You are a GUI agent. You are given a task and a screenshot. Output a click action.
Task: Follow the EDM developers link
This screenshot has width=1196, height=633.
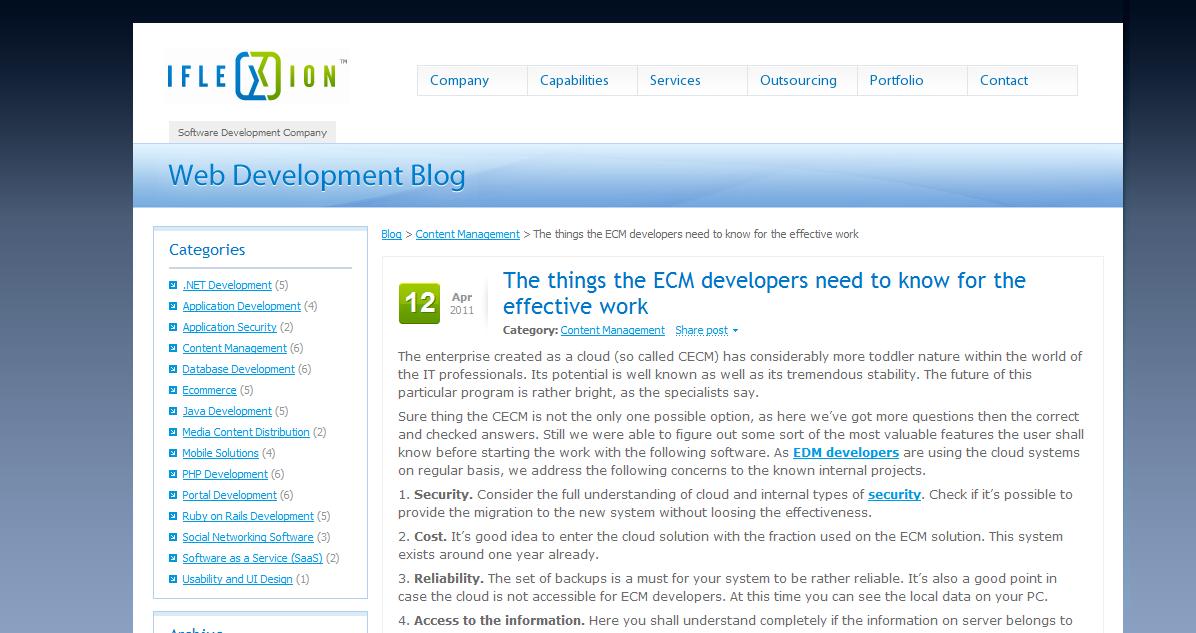point(846,452)
